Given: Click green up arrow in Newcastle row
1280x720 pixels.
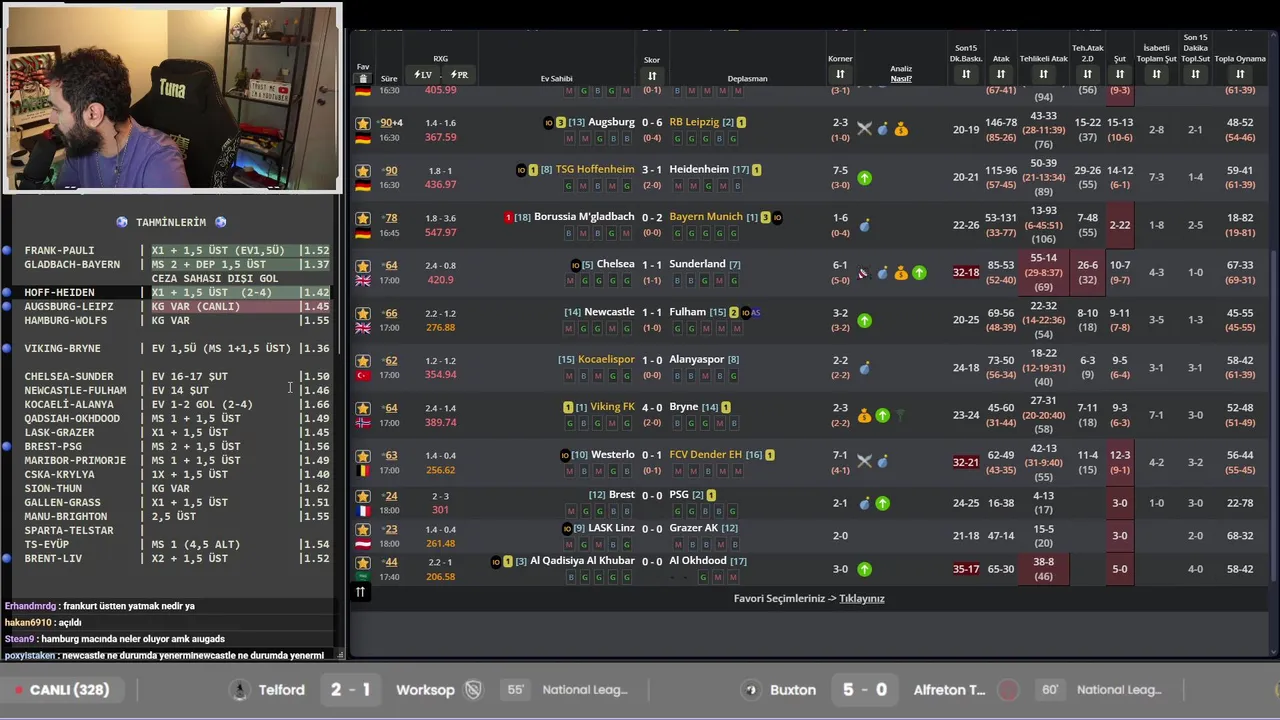Looking at the screenshot, I should [x=865, y=321].
